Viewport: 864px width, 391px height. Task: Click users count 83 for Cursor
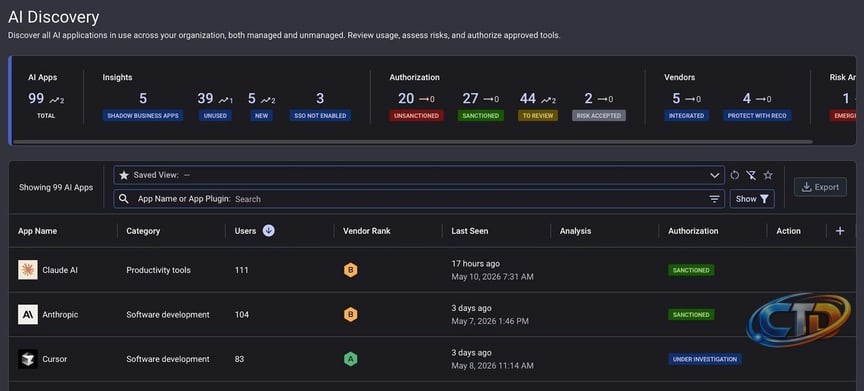point(239,360)
